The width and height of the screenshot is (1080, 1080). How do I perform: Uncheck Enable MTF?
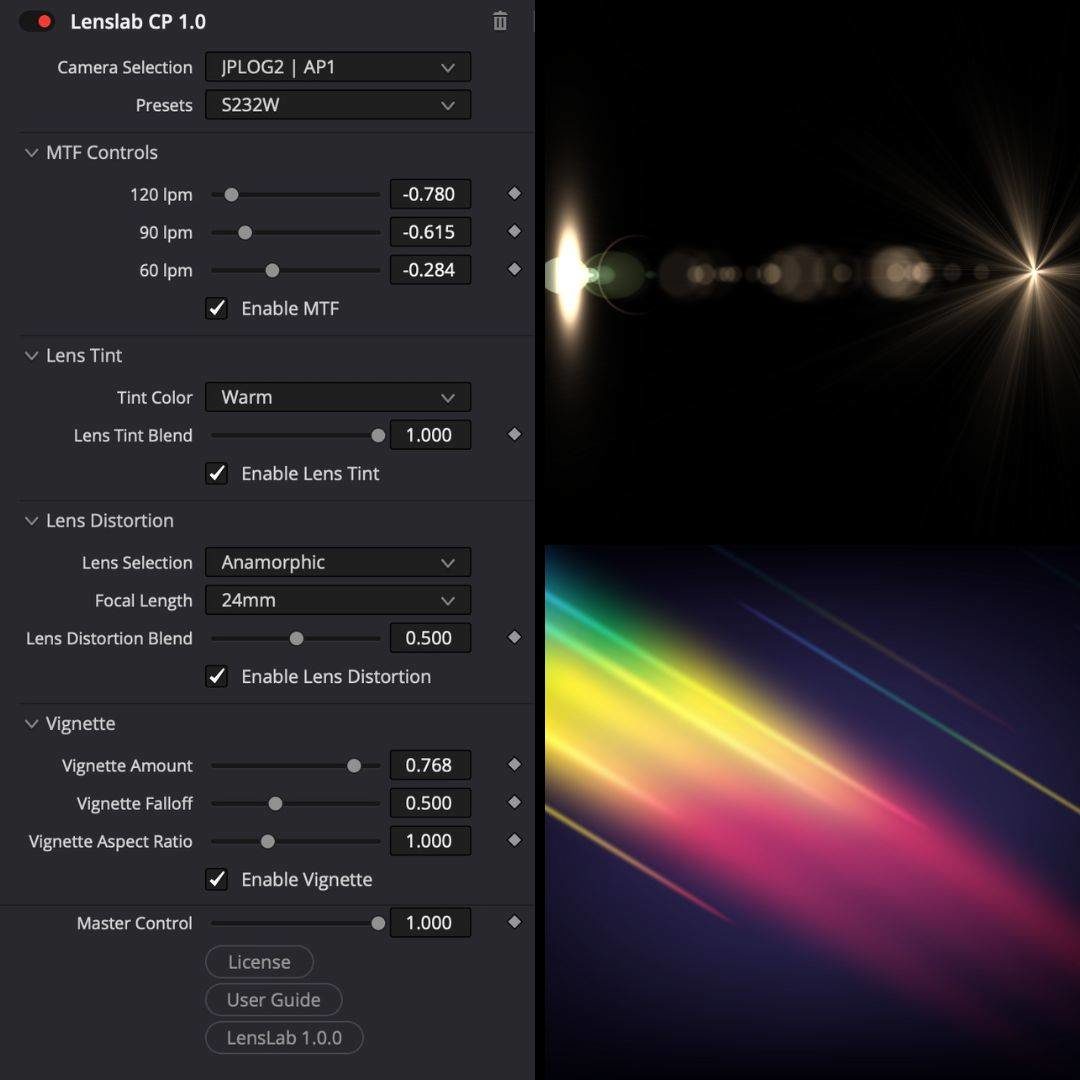pos(217,308)
